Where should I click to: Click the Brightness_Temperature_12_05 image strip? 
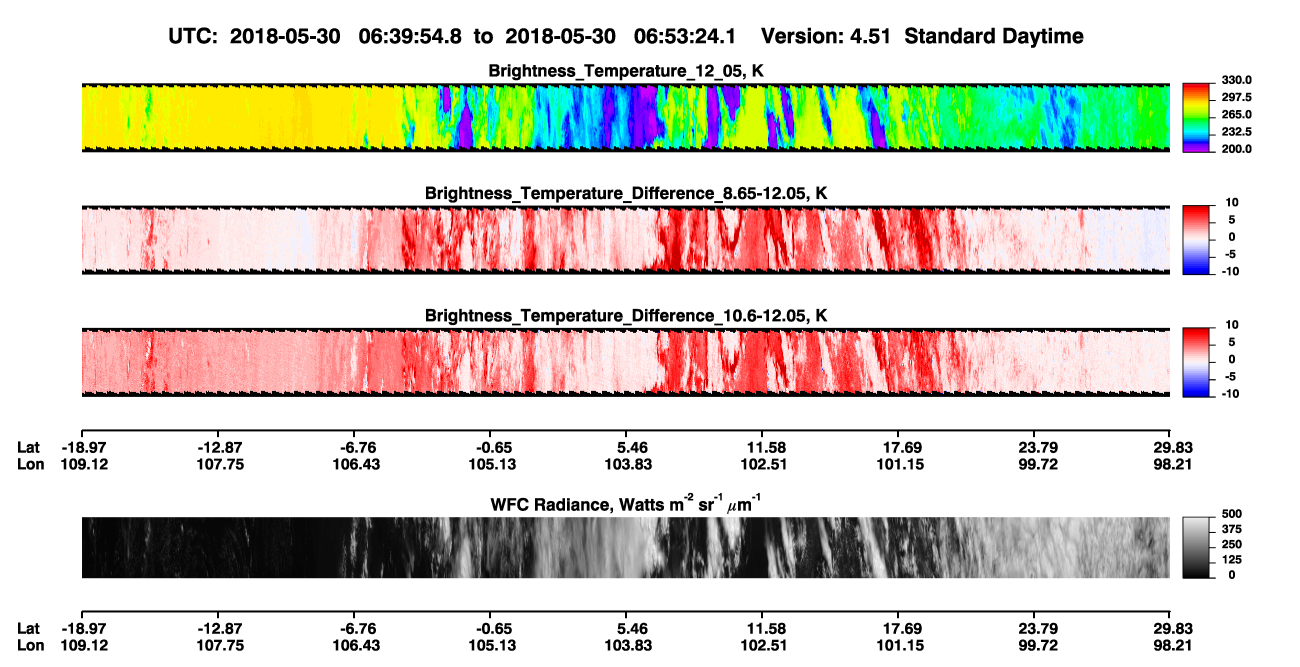pyautogui.click(x=625, y=117)
